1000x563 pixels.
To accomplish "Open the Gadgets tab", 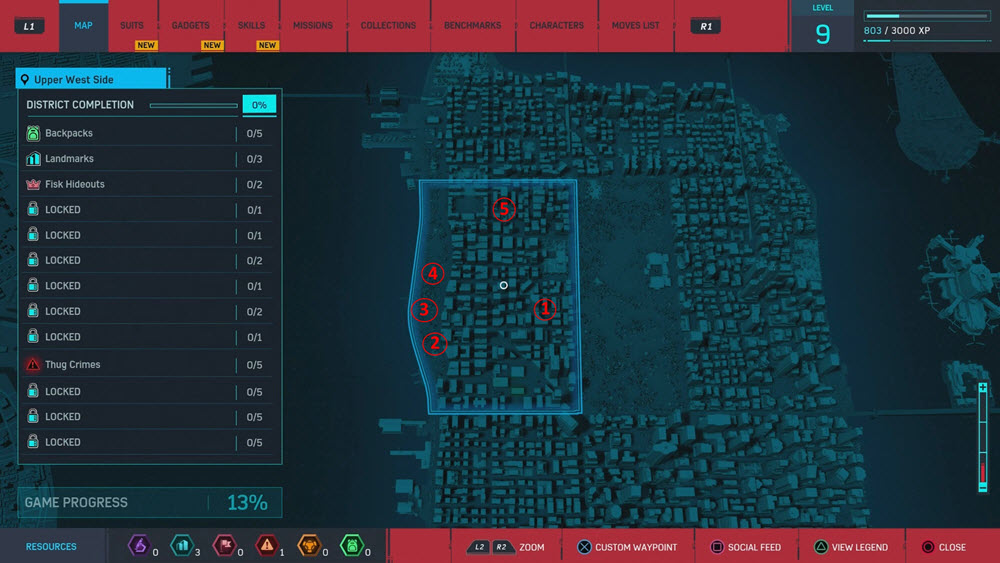I will [x=191, y=26].
